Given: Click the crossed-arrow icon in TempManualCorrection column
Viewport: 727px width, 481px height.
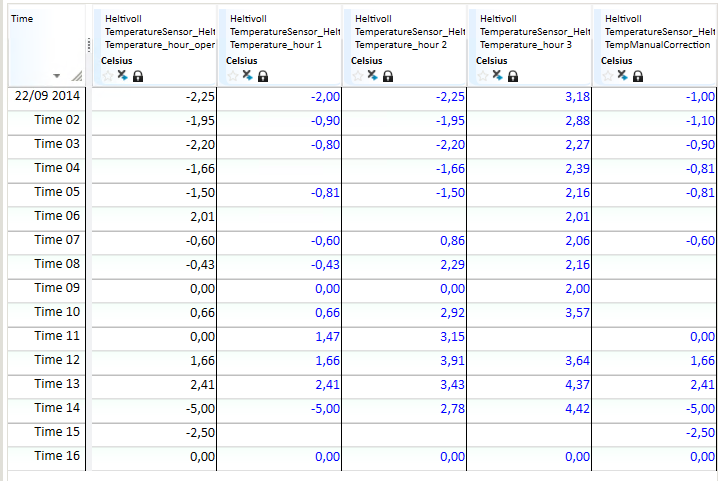Looking at the screenshot, I should tap(622, 75).
